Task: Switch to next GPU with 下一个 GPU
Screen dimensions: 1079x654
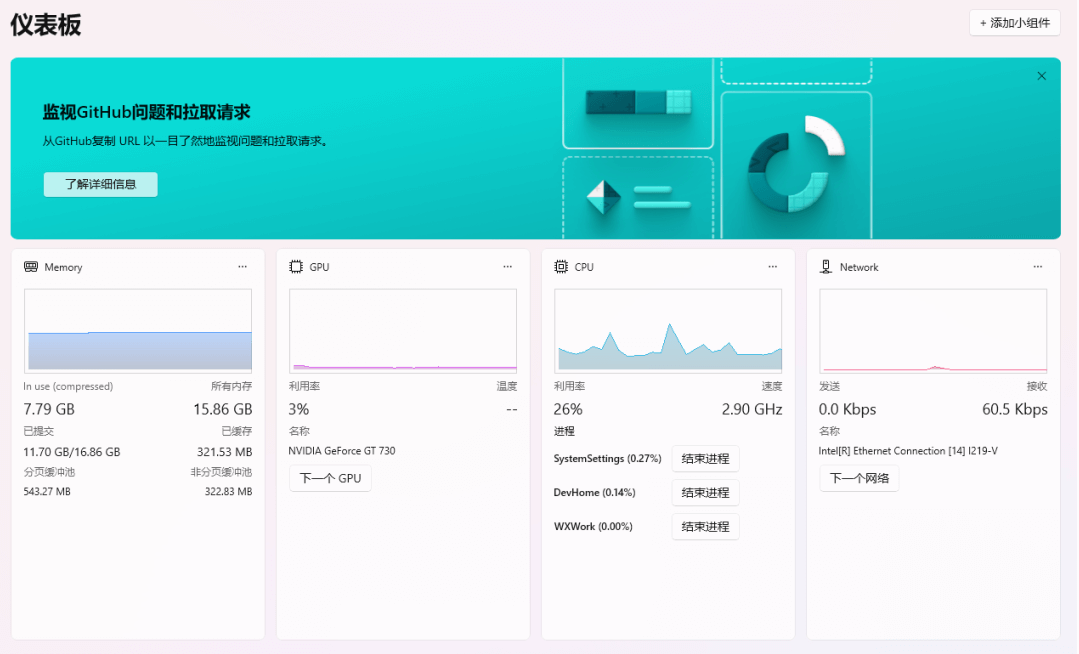Action: (330, 479)
